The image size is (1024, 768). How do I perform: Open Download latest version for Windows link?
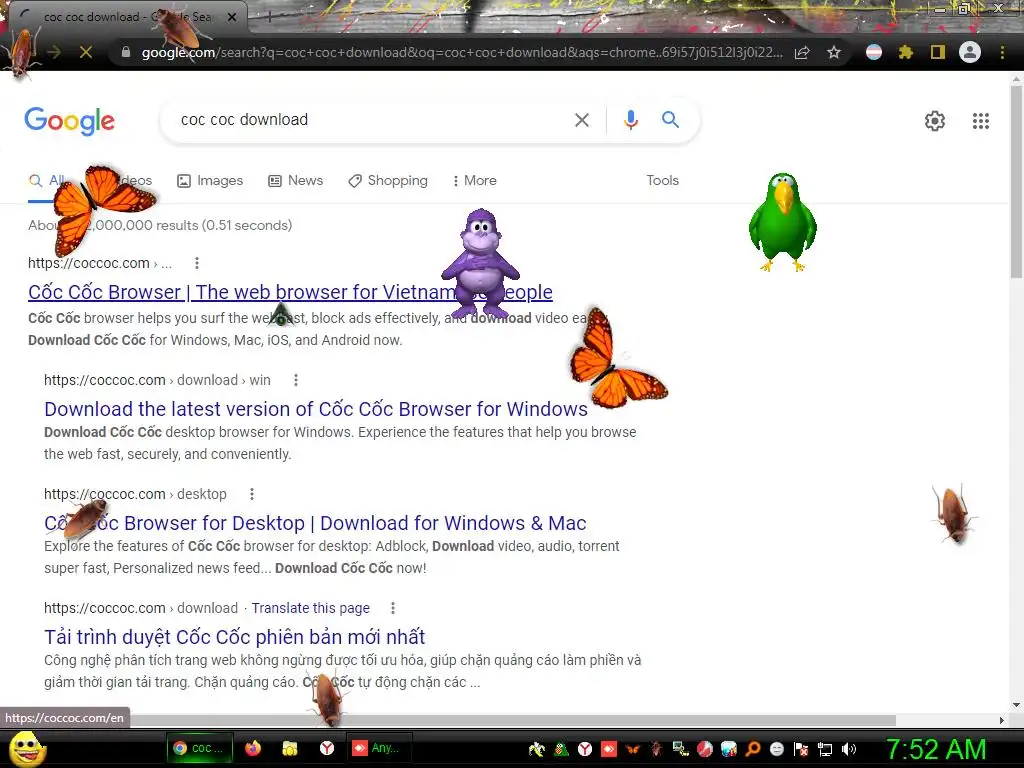click(316, 409)
